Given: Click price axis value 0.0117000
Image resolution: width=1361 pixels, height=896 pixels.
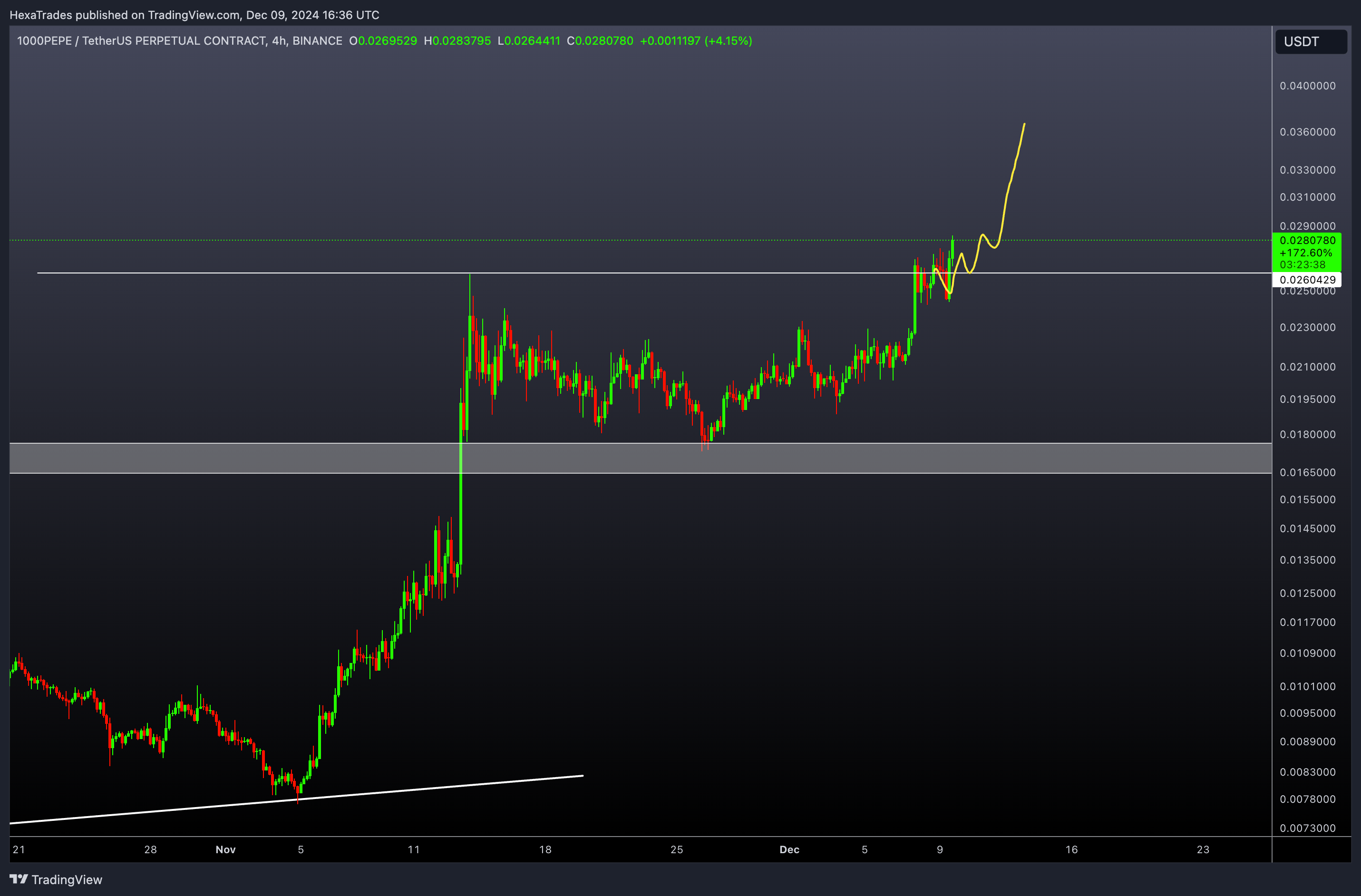Looking at the screenshot, I should 1308,622.
